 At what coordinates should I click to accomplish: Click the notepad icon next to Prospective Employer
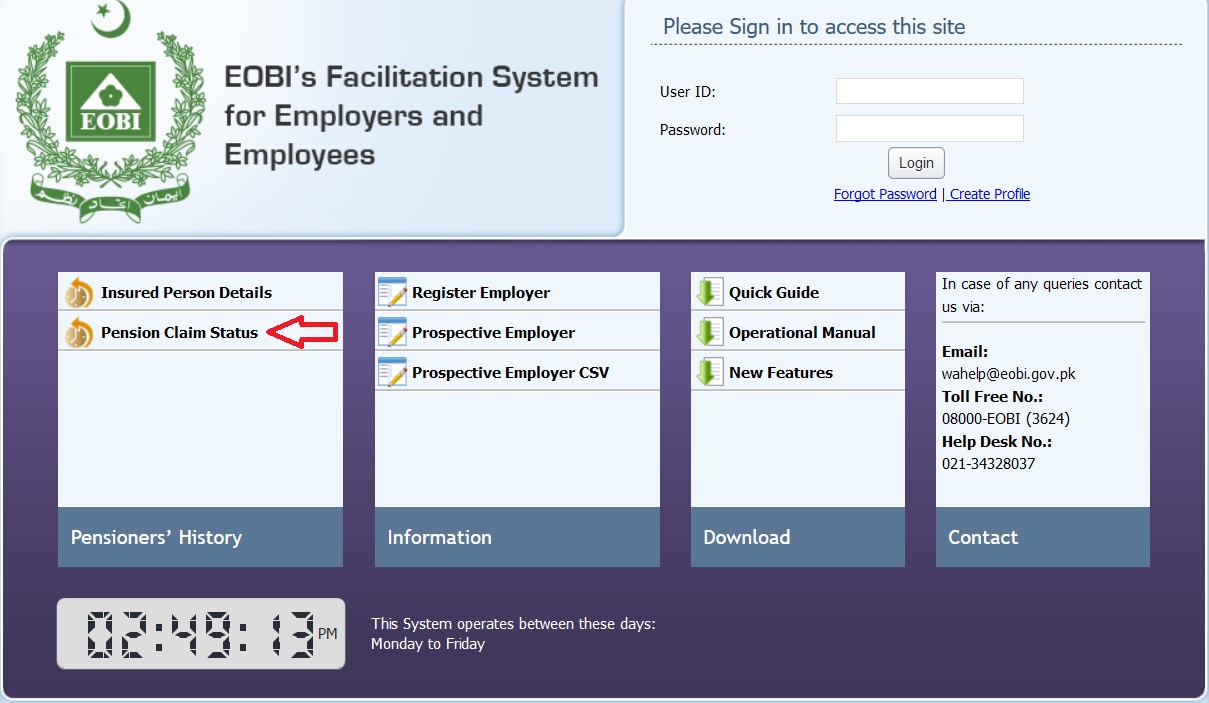tap(392, 333)
